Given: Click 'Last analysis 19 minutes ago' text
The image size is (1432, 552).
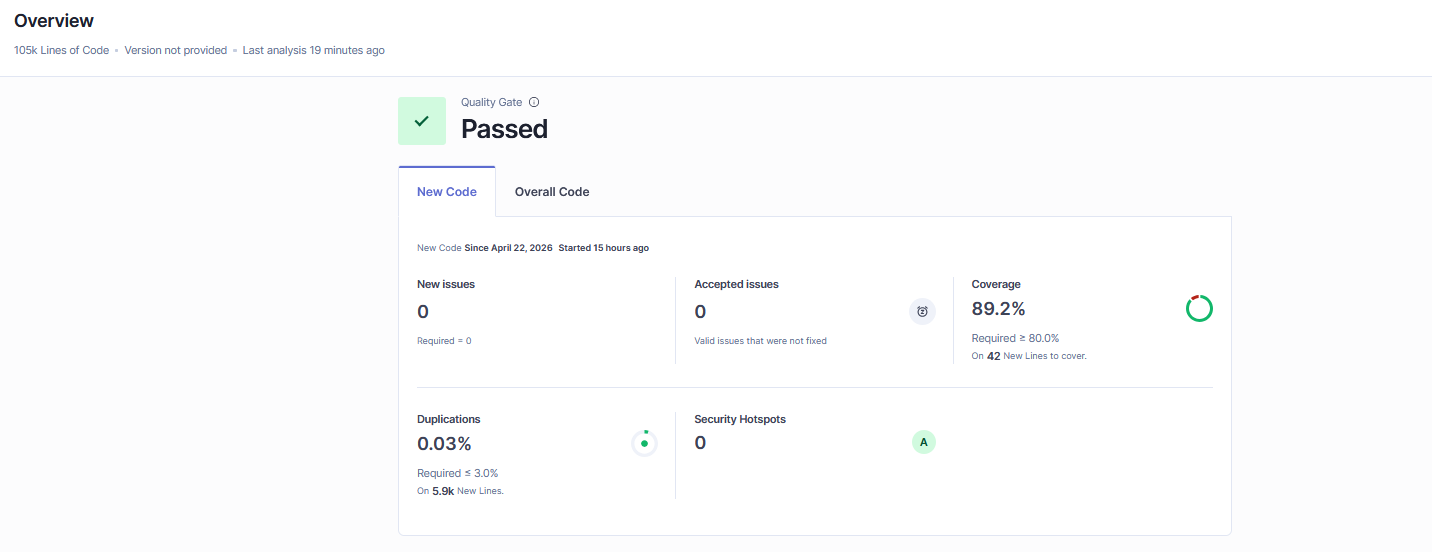Looking at the screenshot, I should pyautogui.click(x=314, y=50).
